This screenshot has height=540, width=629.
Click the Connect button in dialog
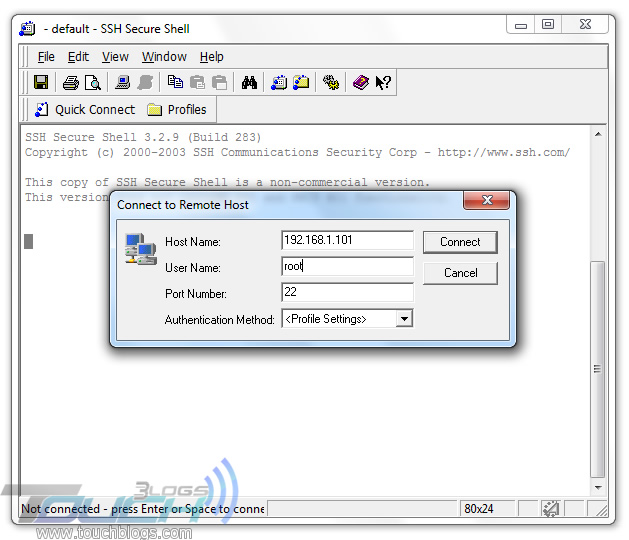pos(460,242)
